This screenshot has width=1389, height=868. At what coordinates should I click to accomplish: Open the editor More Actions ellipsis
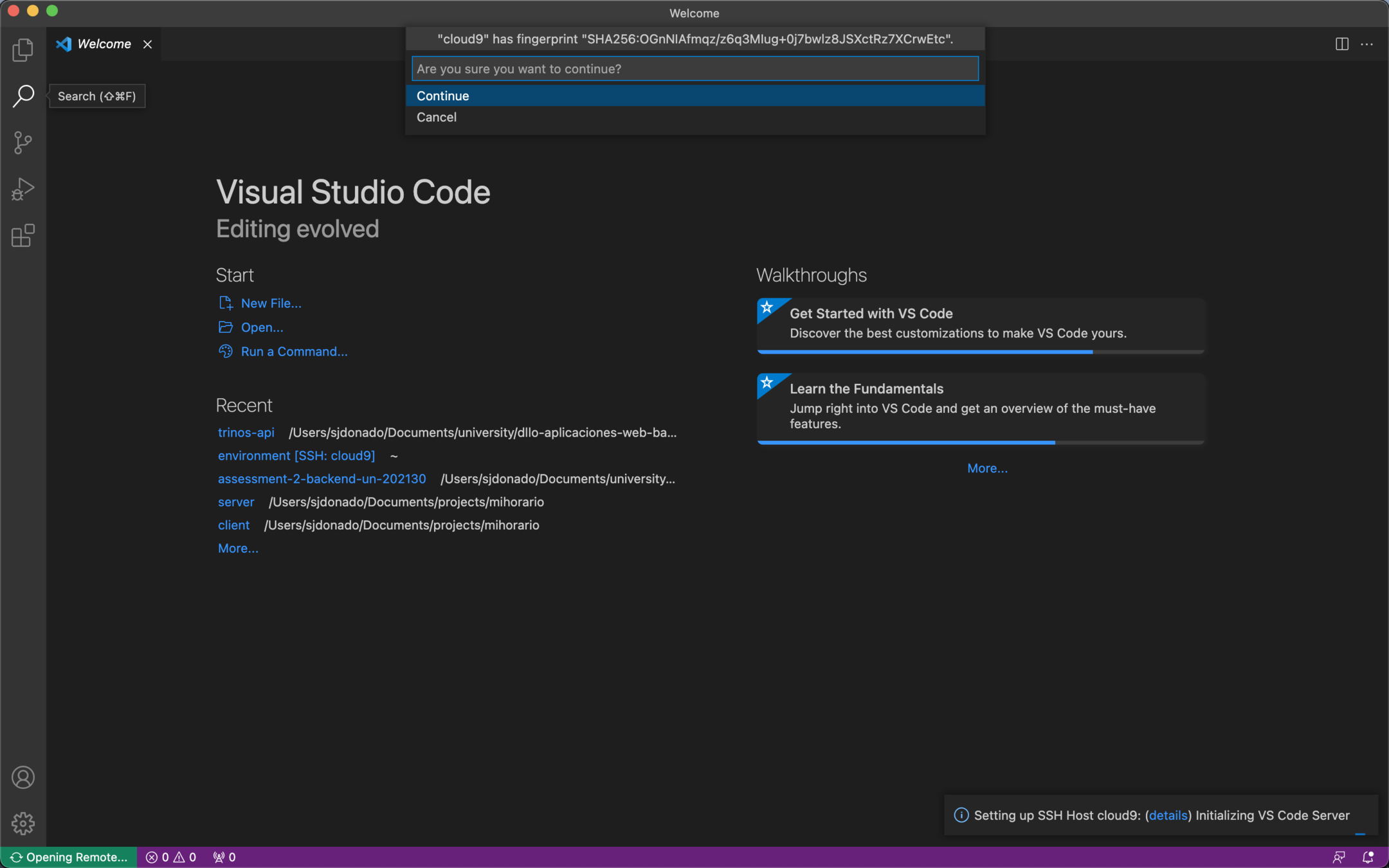coord(1367,44)
